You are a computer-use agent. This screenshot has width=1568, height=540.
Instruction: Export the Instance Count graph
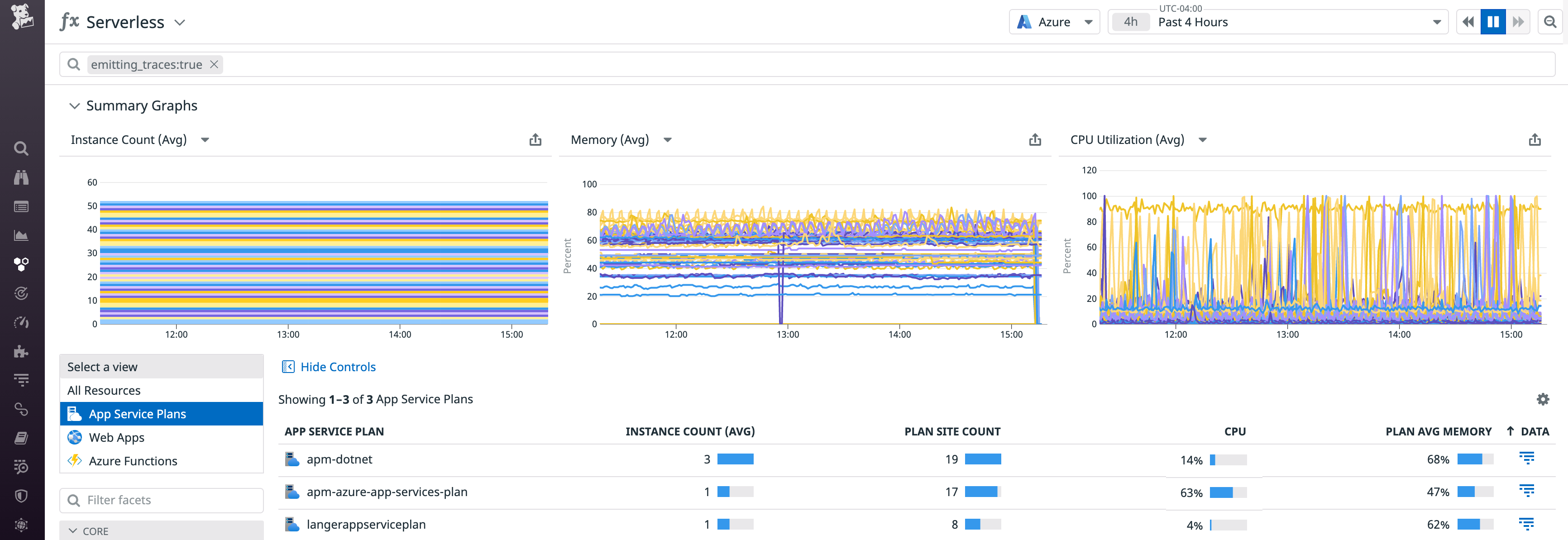[535, 139]
